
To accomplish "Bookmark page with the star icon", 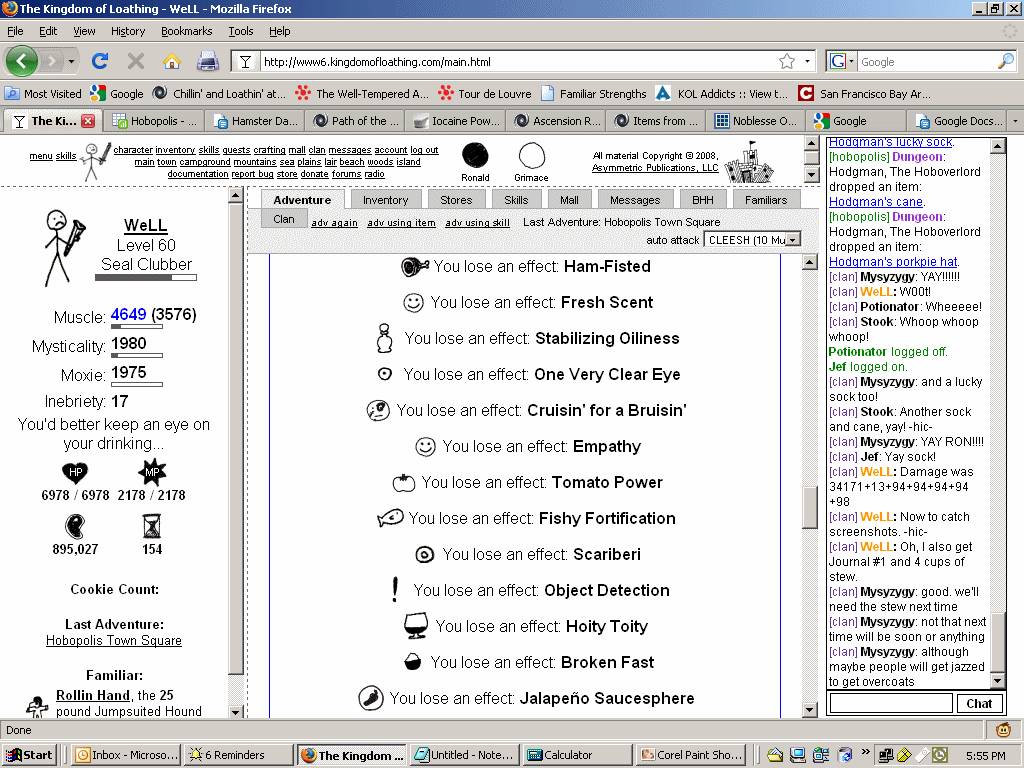I will (787, 62).
